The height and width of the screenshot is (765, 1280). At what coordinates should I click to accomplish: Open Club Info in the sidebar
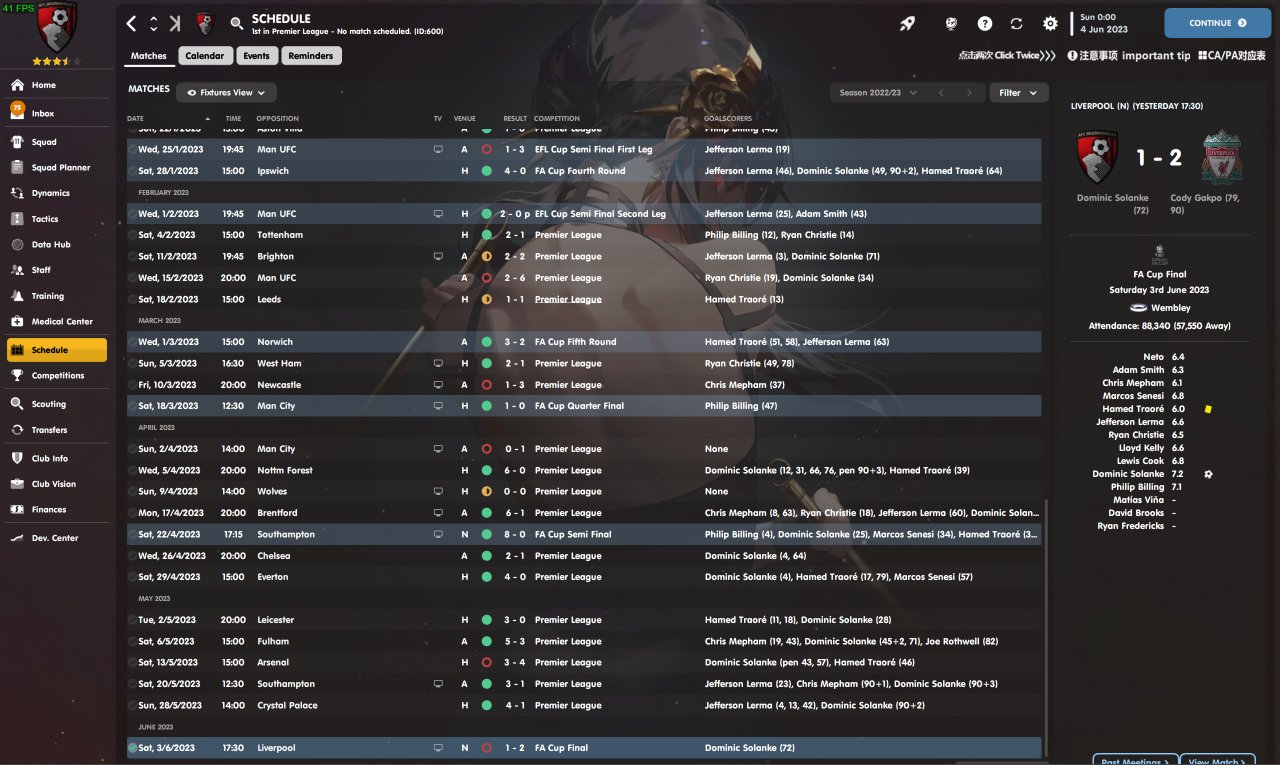[57, 458]
